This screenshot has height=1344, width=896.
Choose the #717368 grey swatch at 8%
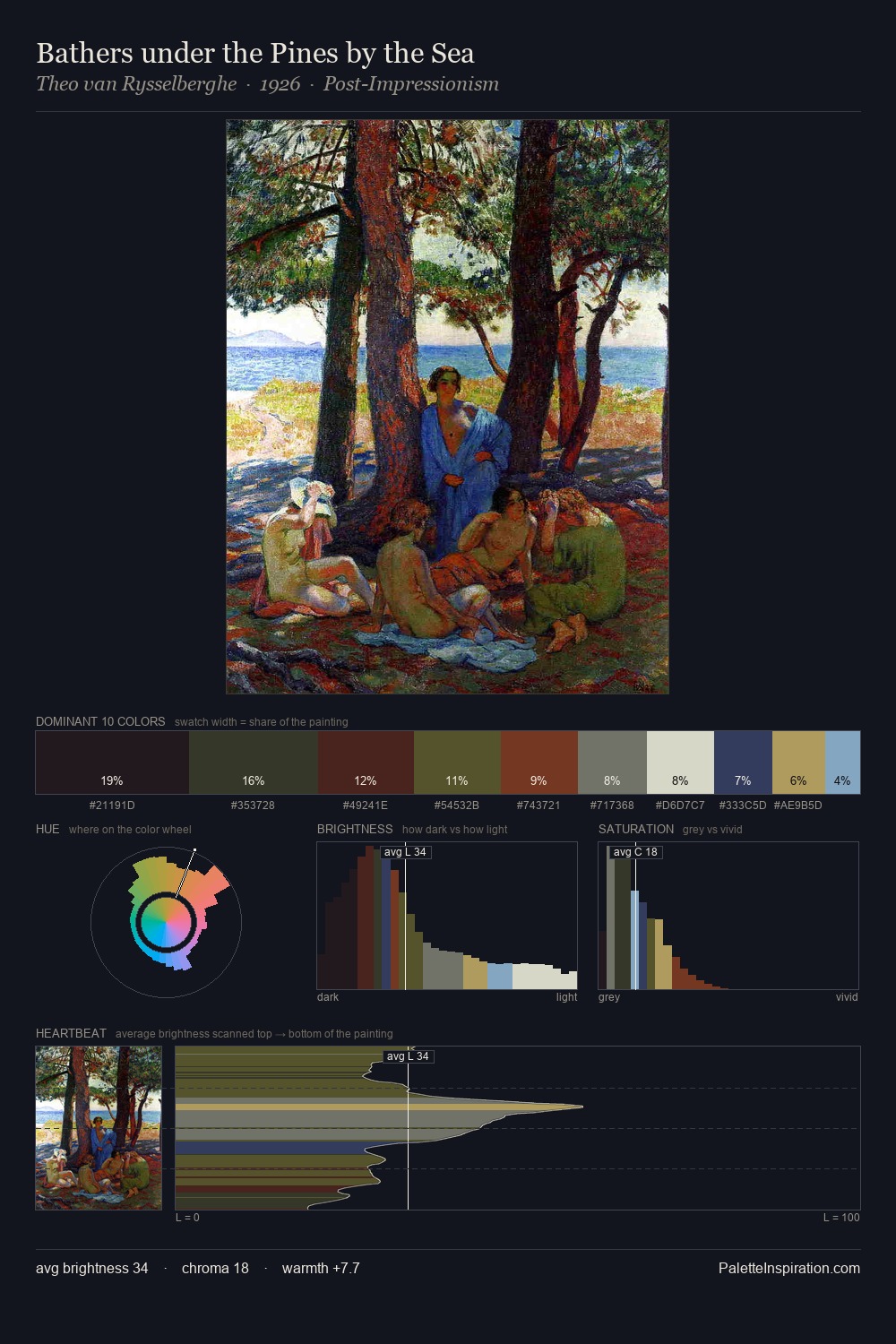coord(612,762)
